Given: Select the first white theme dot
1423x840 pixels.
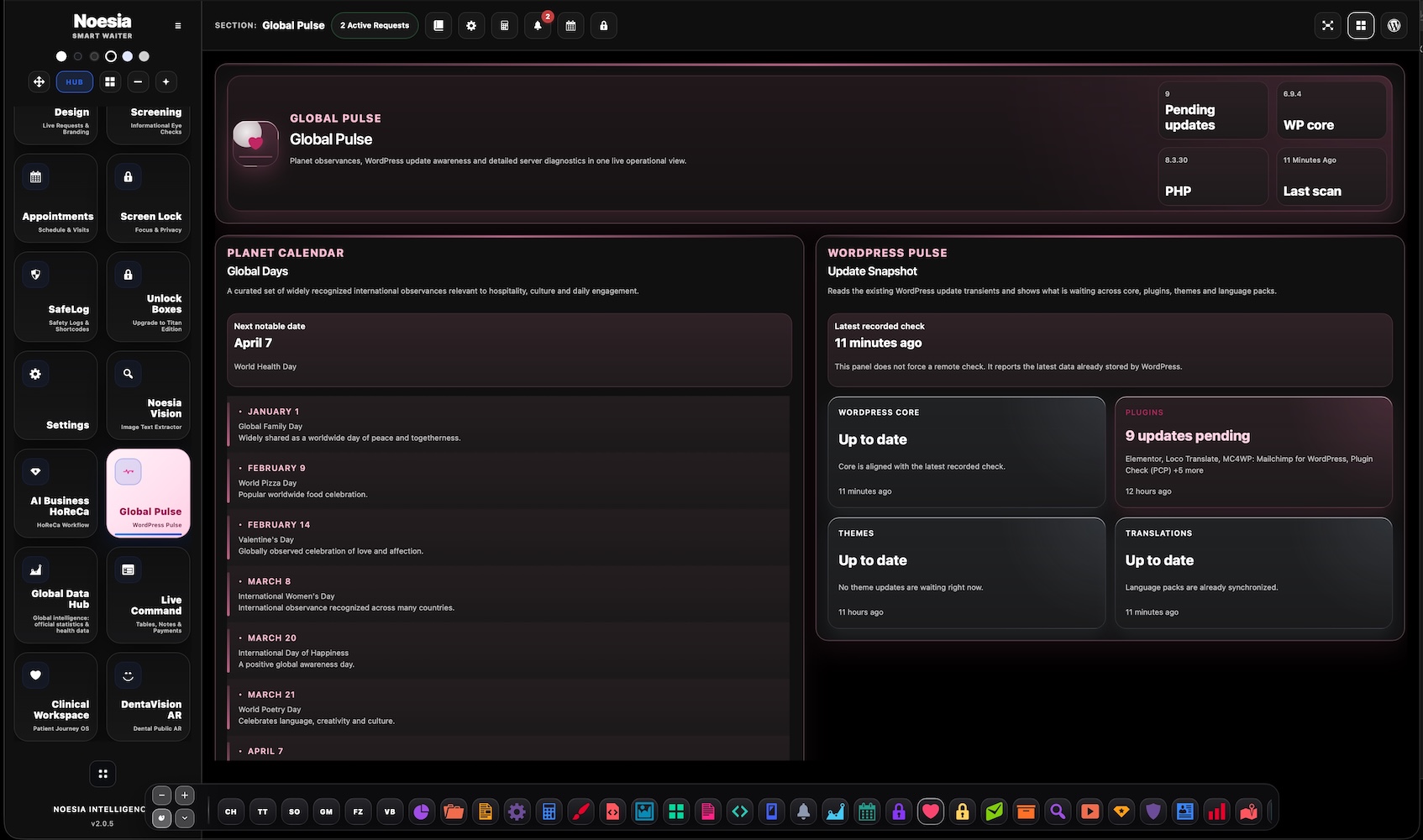Looking at the screenshot, I should pos(61,56).
